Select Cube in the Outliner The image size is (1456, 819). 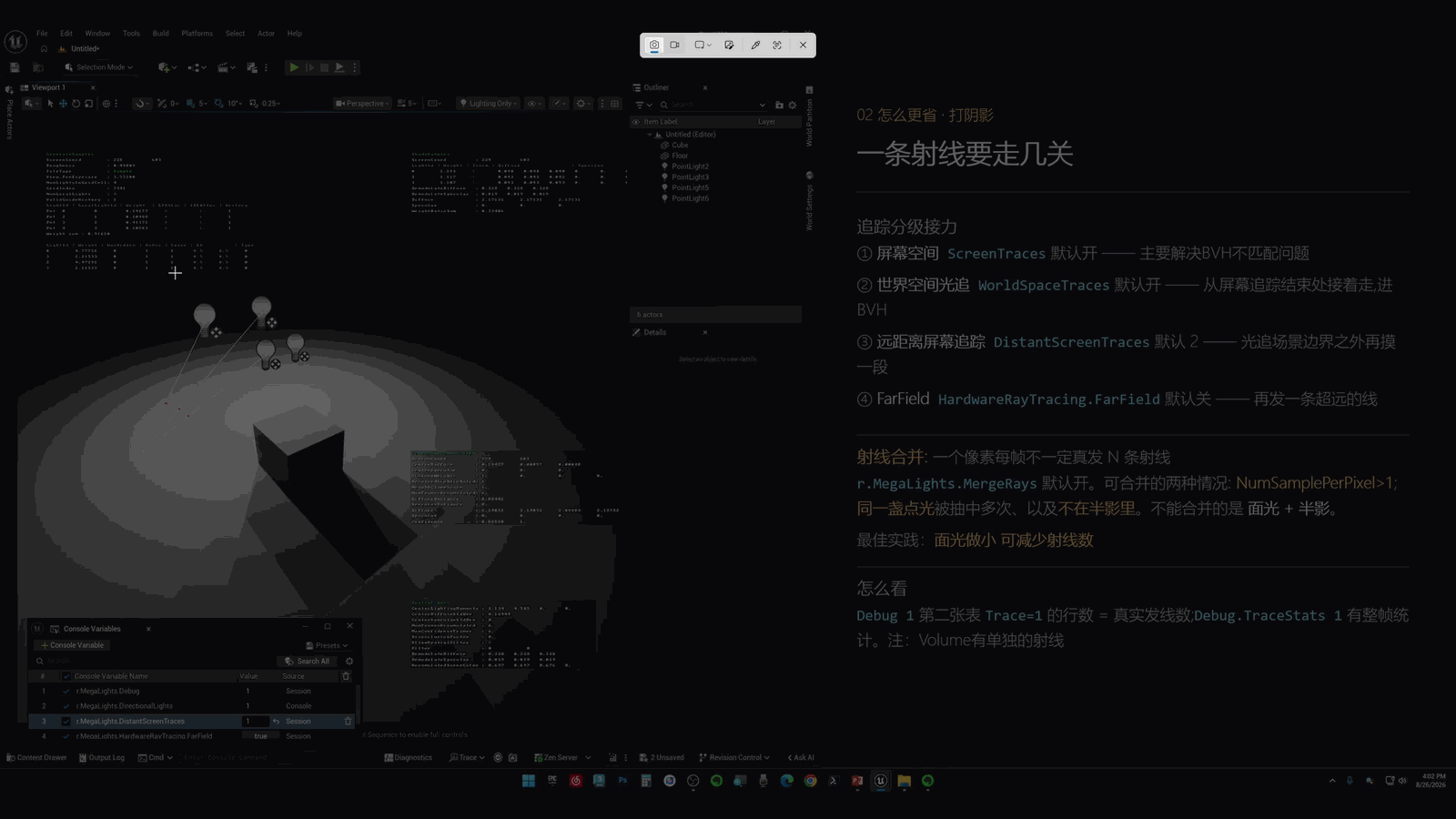point(680,146)
